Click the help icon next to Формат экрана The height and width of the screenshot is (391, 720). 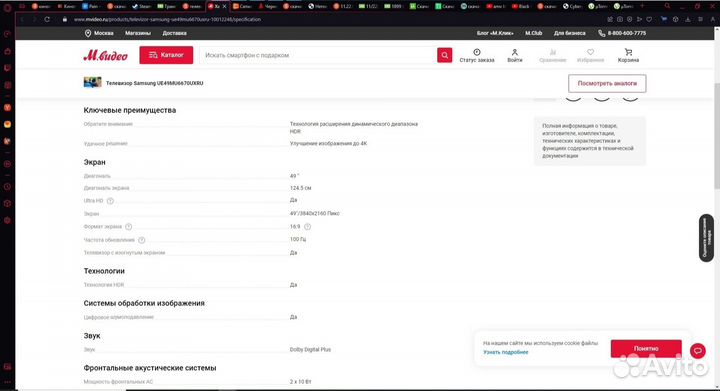[129, 227]
